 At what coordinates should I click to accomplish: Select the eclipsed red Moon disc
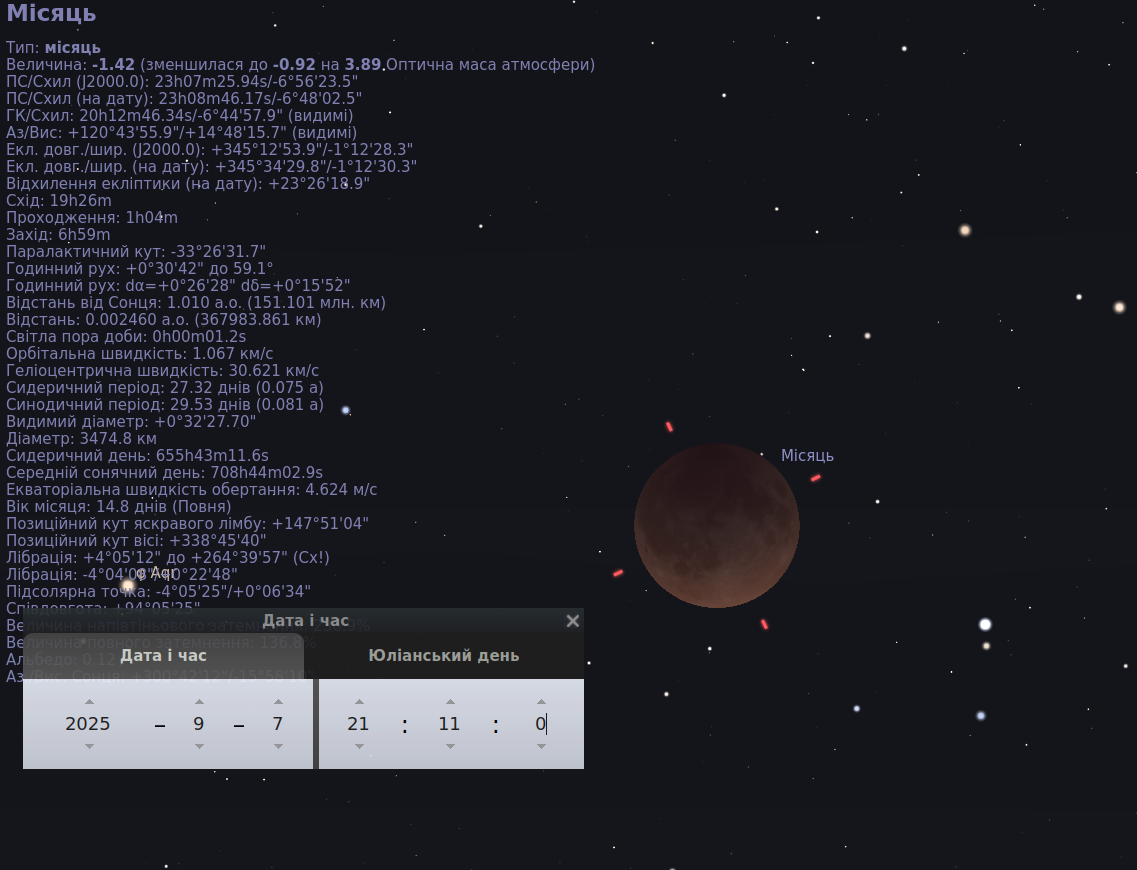coord(716,526)
